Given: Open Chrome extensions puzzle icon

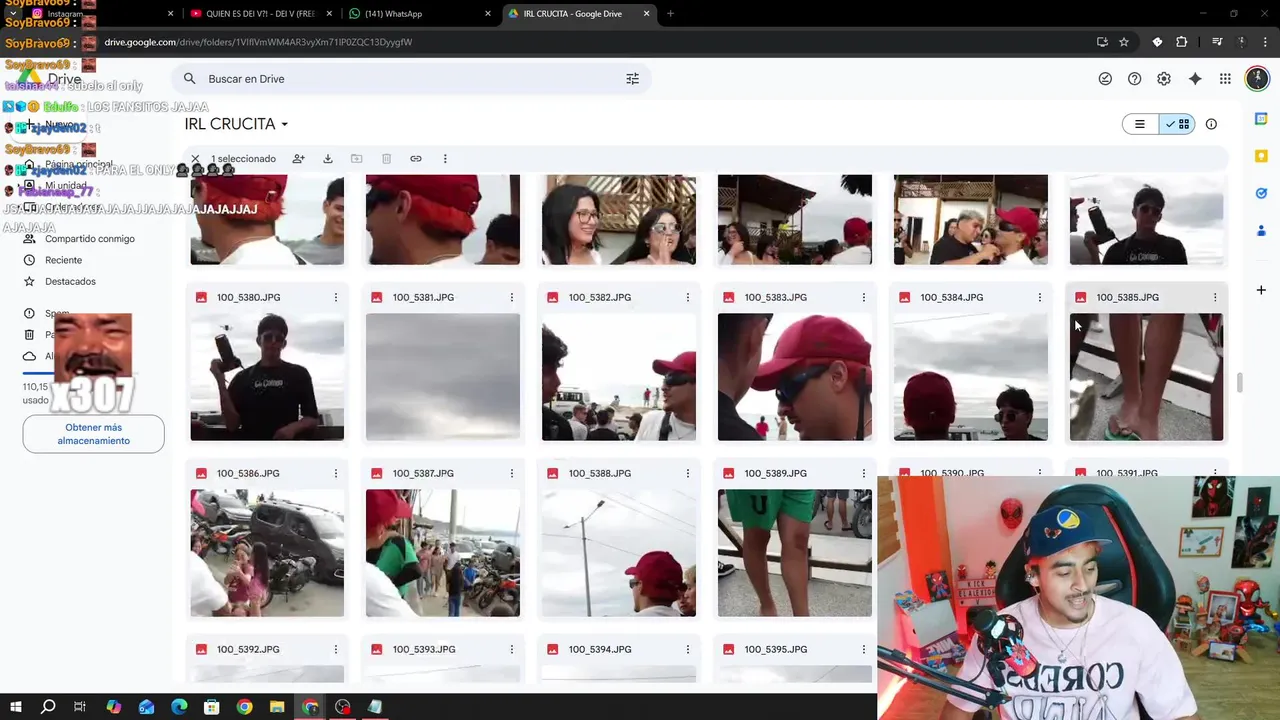Looking at the screenshot, I should (1182, 42).
